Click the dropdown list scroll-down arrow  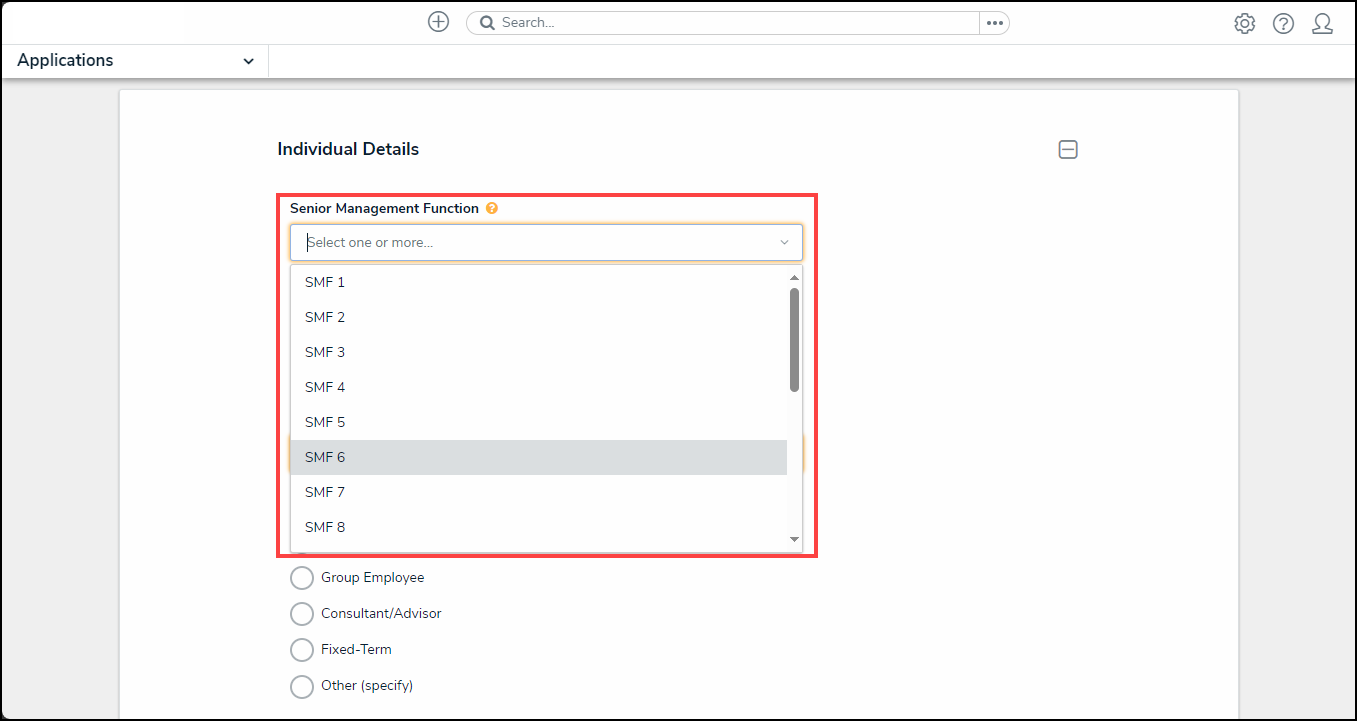pyautogui.click(x=795, y=540)
